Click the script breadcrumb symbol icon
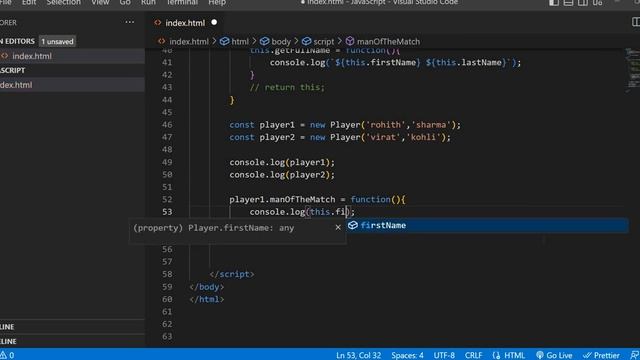640x360 pixels. pyautogui.click(x=307, y=41)
